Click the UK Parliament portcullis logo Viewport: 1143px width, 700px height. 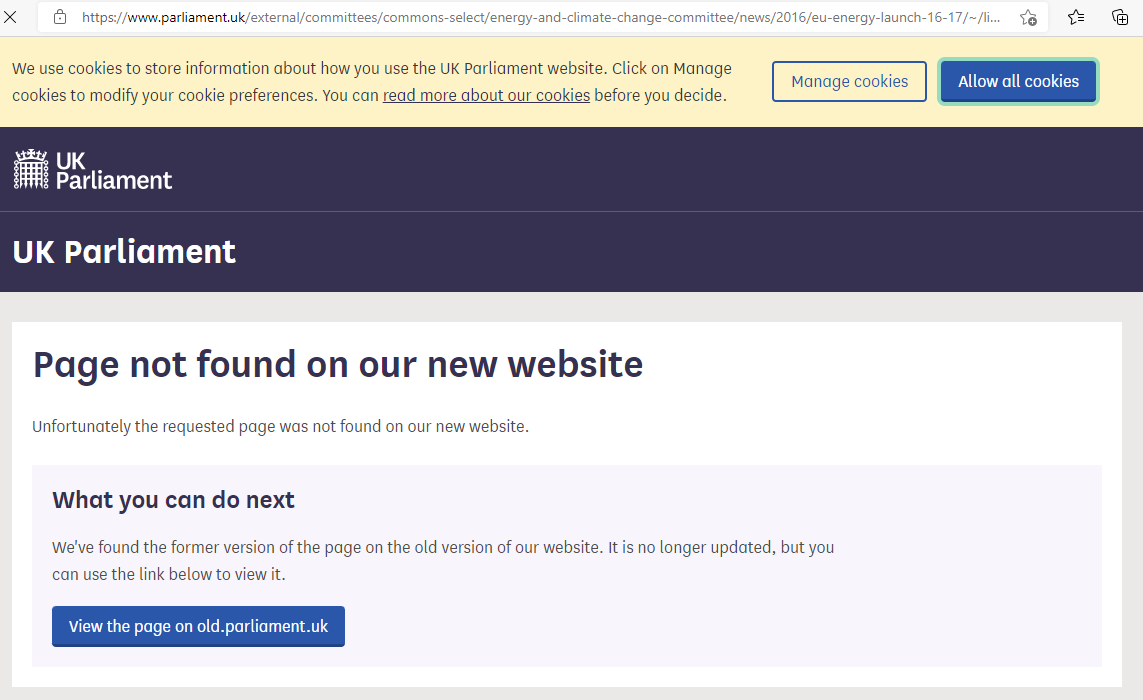pyautogui.click(x=93, y=169)
